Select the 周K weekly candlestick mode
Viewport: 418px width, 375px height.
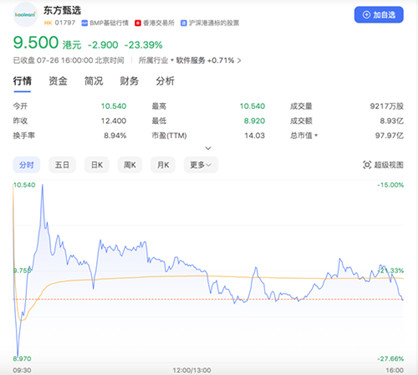[130, 165]
